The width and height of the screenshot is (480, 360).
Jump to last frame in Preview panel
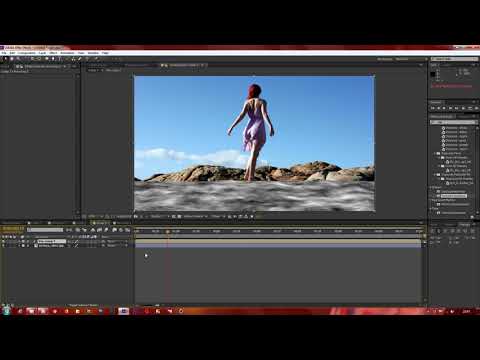pyautogui.click(x=457, y=108)
